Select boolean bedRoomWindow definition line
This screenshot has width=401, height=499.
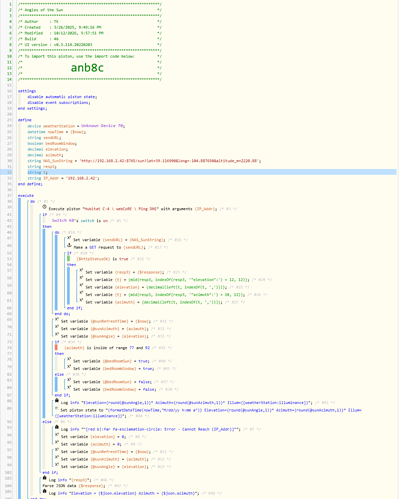[52, 143]
